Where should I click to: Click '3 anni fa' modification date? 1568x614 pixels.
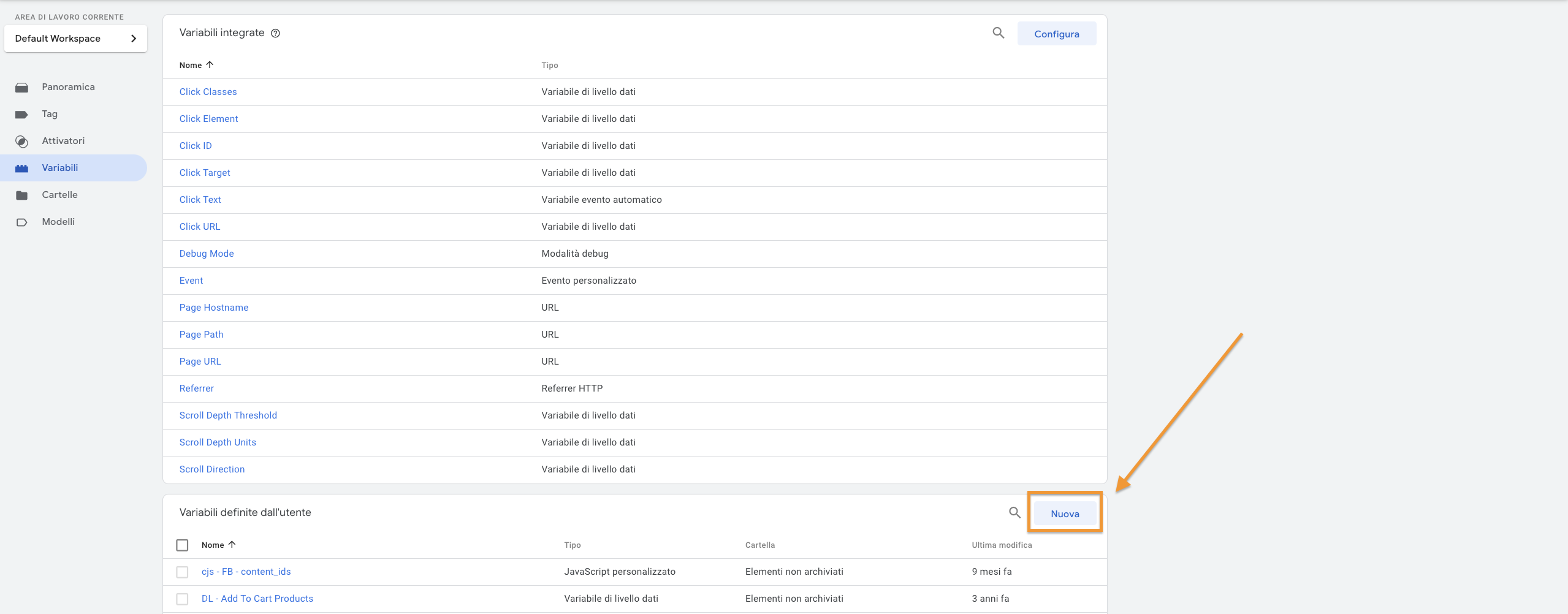(991, 599)
